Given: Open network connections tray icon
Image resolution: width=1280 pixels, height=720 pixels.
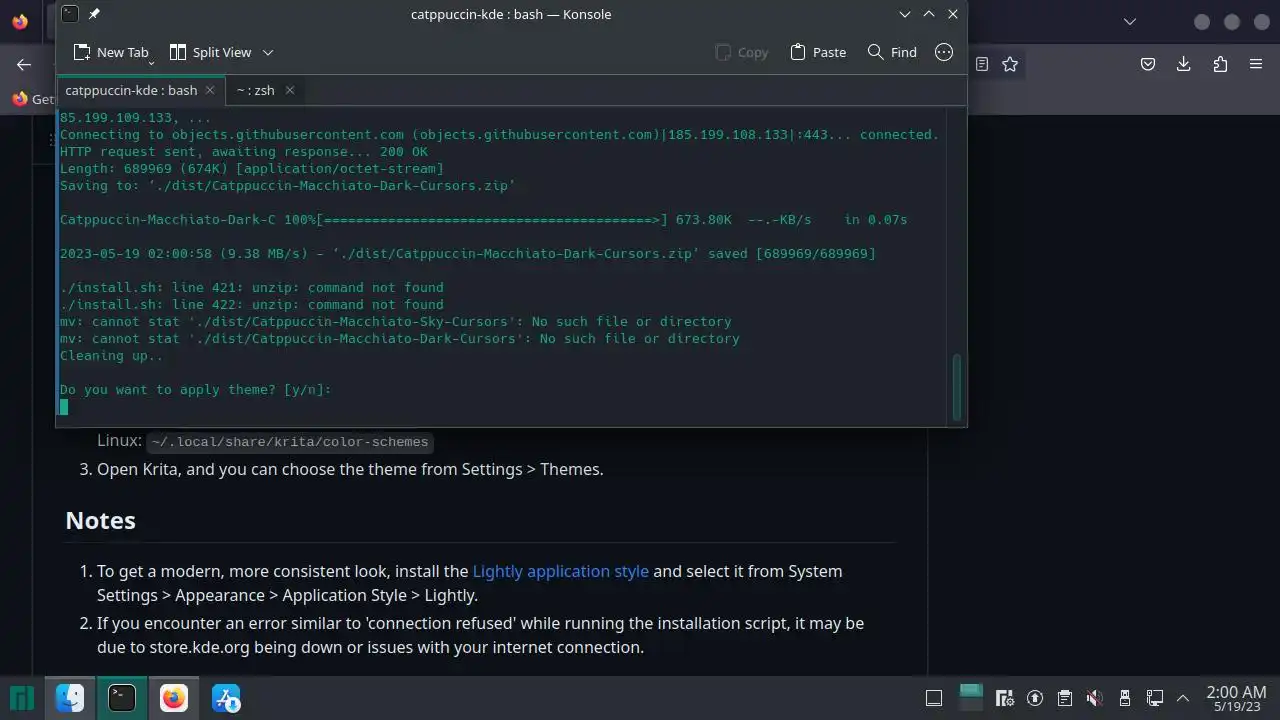Looking at the screenshot, I should pyautogui.click(x=1155, y=698).
